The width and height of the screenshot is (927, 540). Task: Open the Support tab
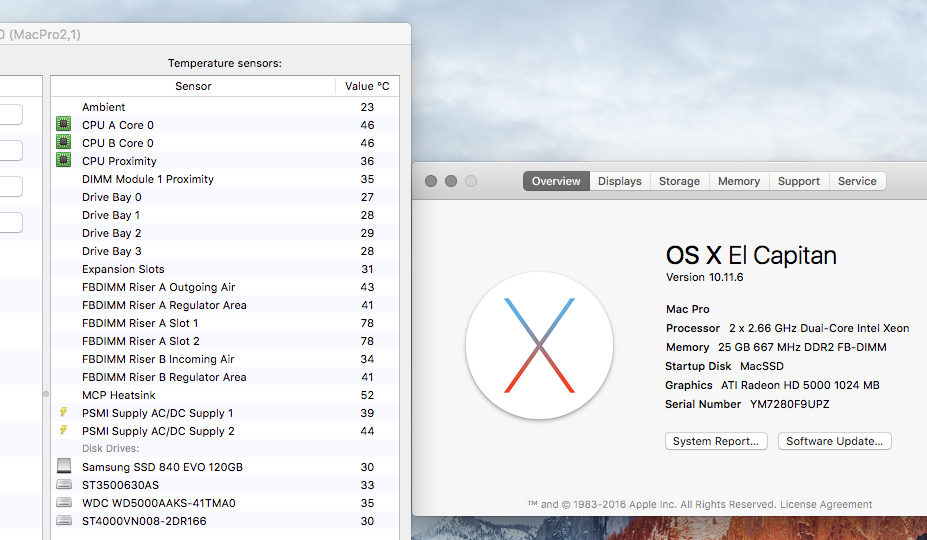799,181
